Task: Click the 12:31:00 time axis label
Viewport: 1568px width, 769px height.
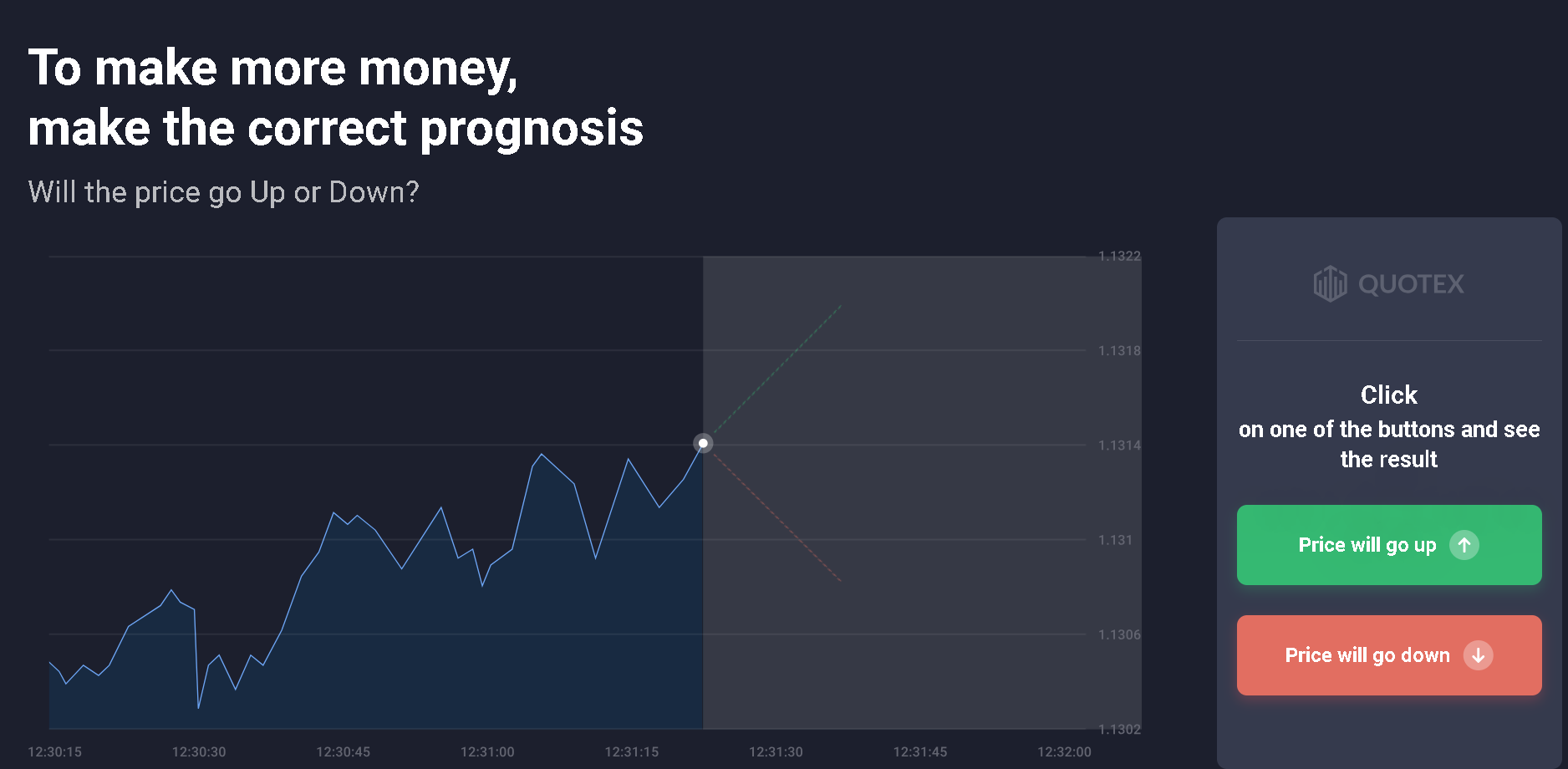Action: pyautogui.click(x=487, y=751)
